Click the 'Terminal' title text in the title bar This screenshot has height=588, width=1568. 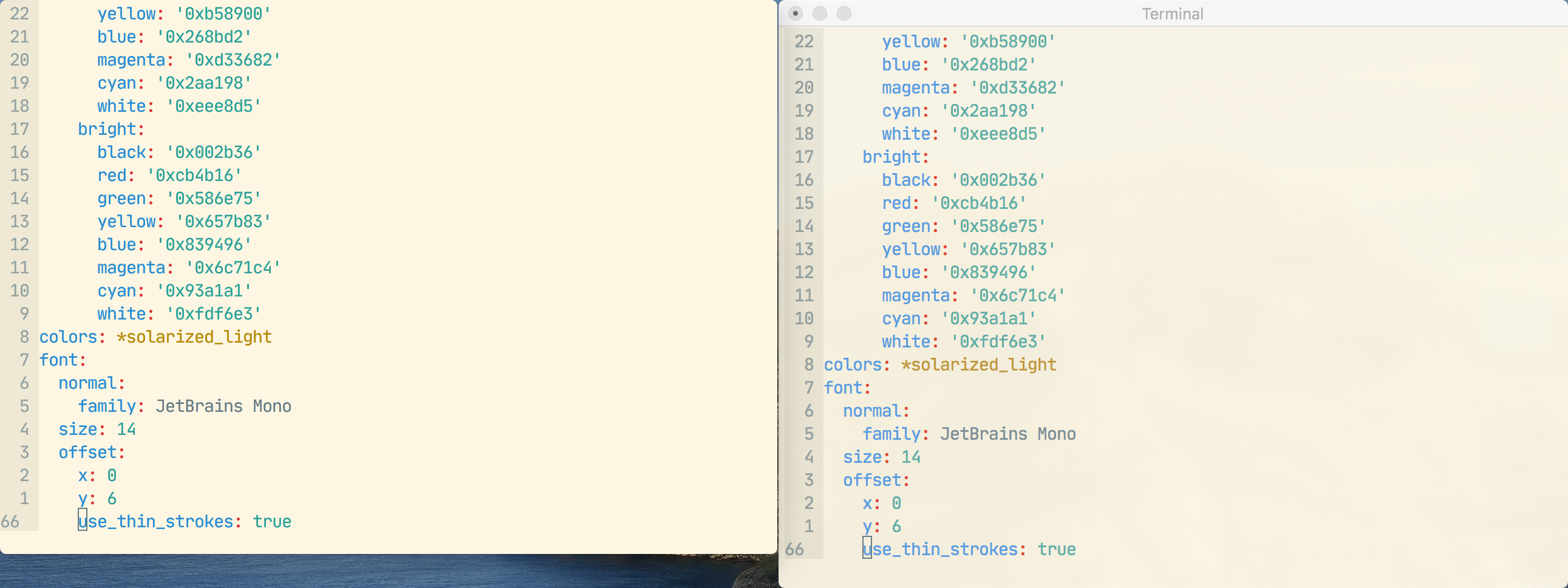click(1172, 14)
